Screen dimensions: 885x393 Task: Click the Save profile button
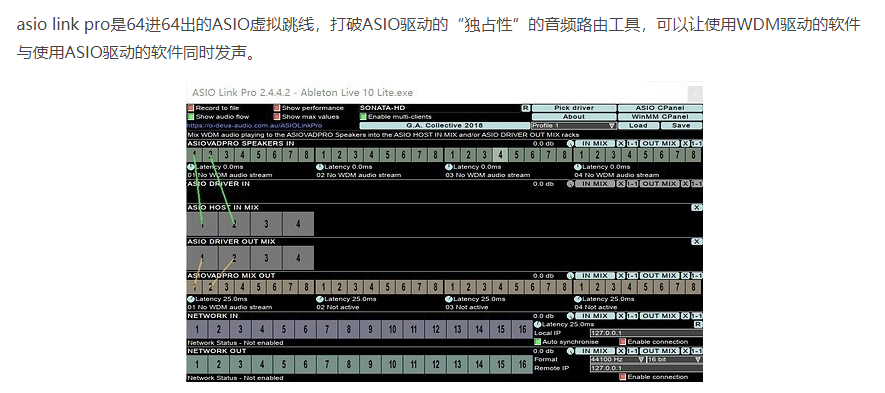(681, 125)
